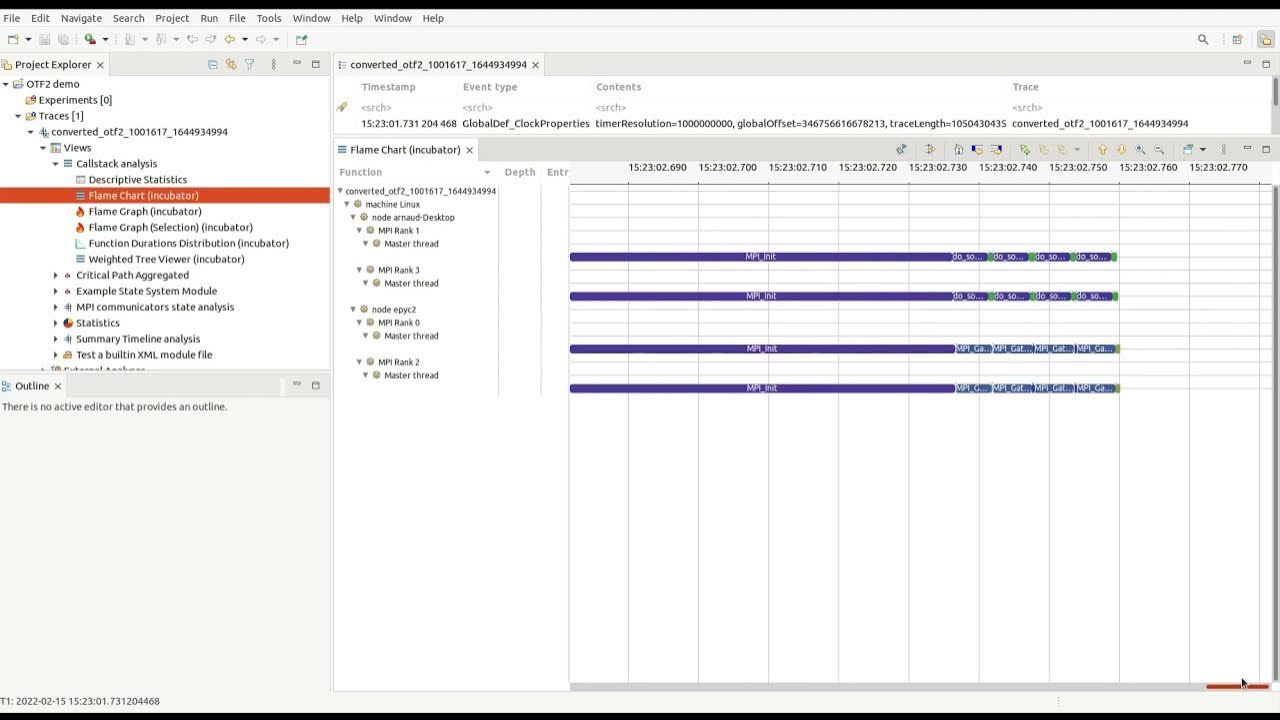Open the Navigate menu
This screenshot has width=1280, height=720.
click(x=81, y=18)
